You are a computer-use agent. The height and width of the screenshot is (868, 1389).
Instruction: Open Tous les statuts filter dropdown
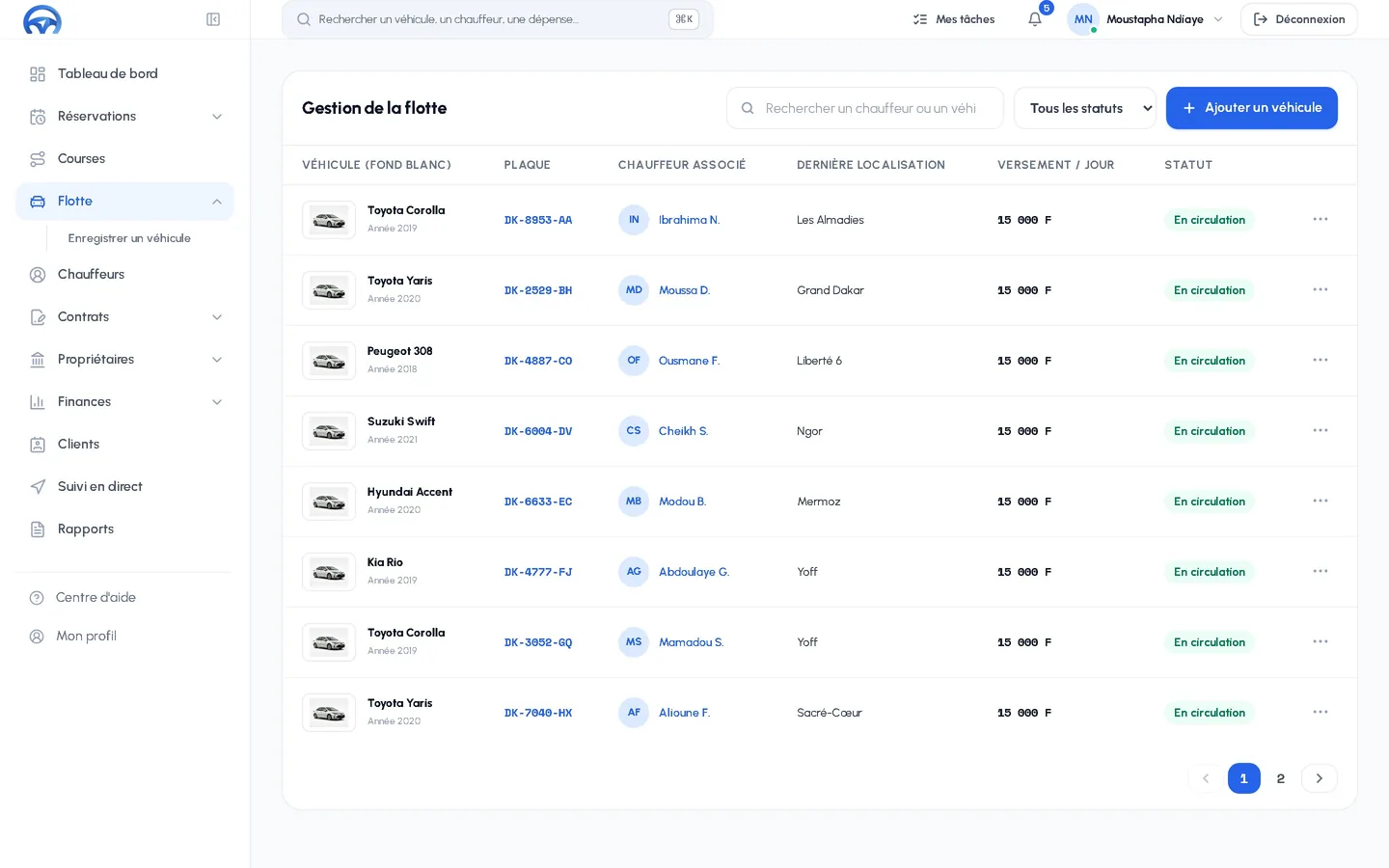tap(1085, 108)
